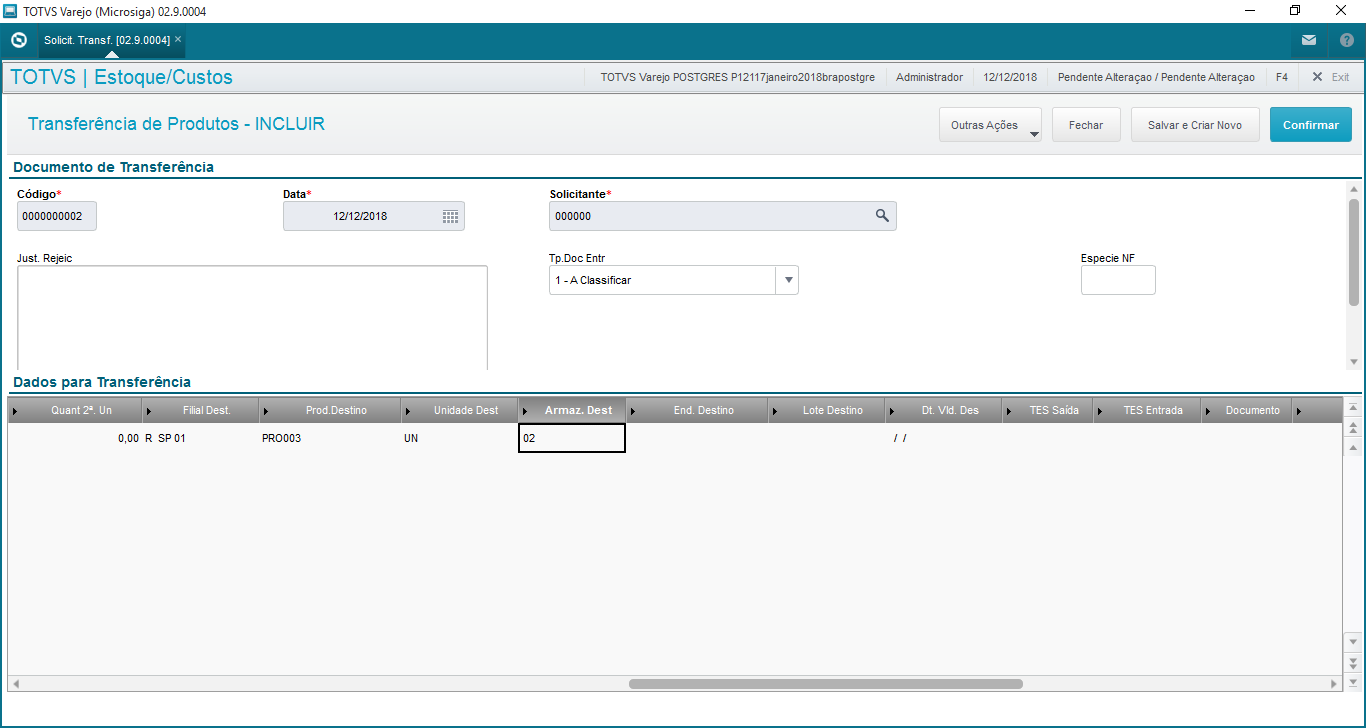Image resolution: width=1366 pixels, height=728 pixels.
Task: Click the grid page-down double arrow
Action: [1353, 661]
